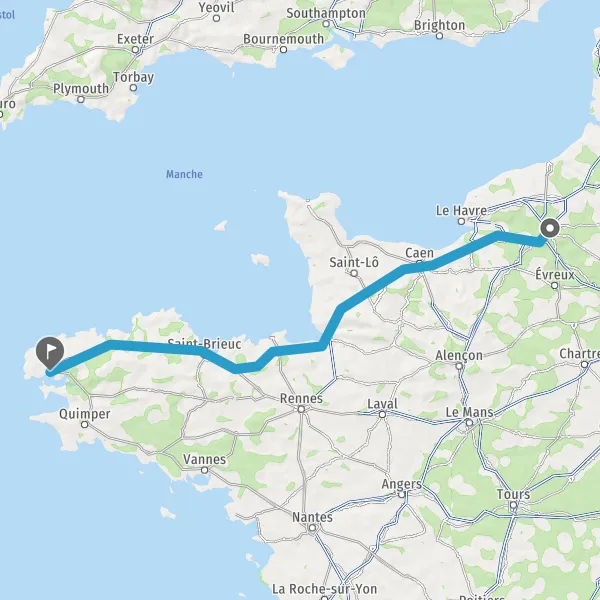600x600 pixels.
Task: Click the flag destination marker near Brest
Action: [x=50, y=352]
